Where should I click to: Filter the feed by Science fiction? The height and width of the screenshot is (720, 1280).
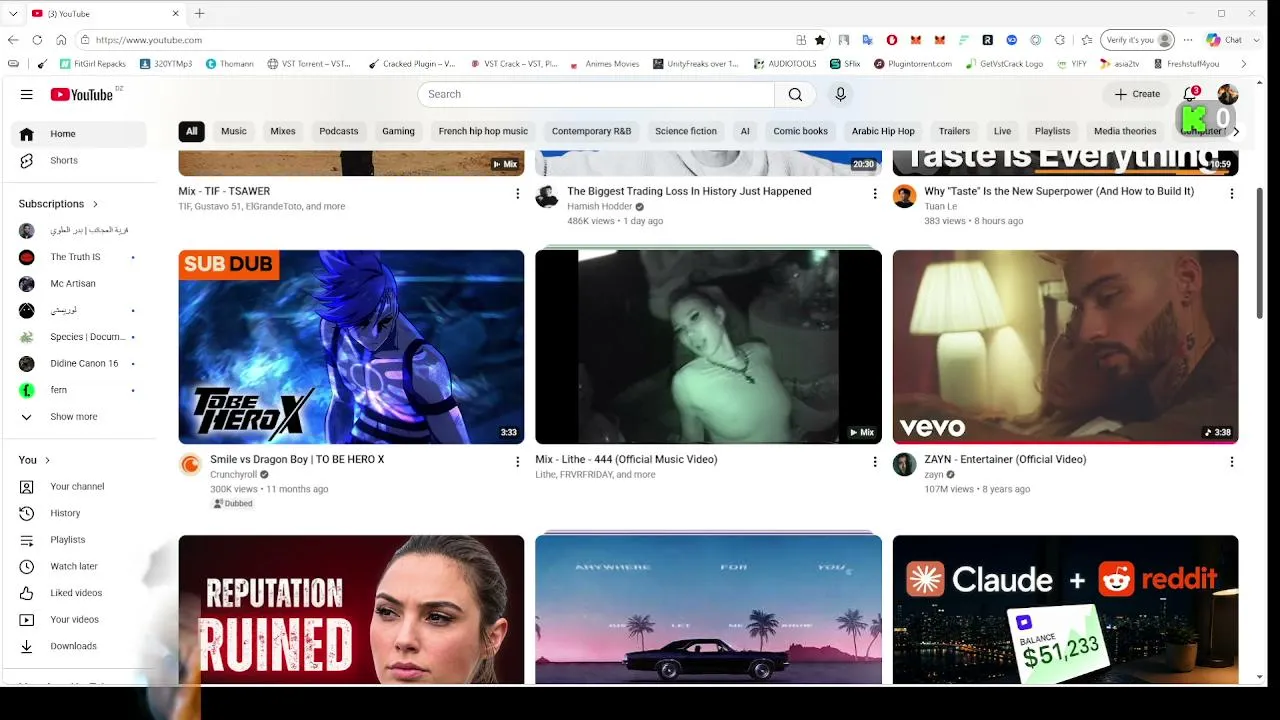click(686, 131)
